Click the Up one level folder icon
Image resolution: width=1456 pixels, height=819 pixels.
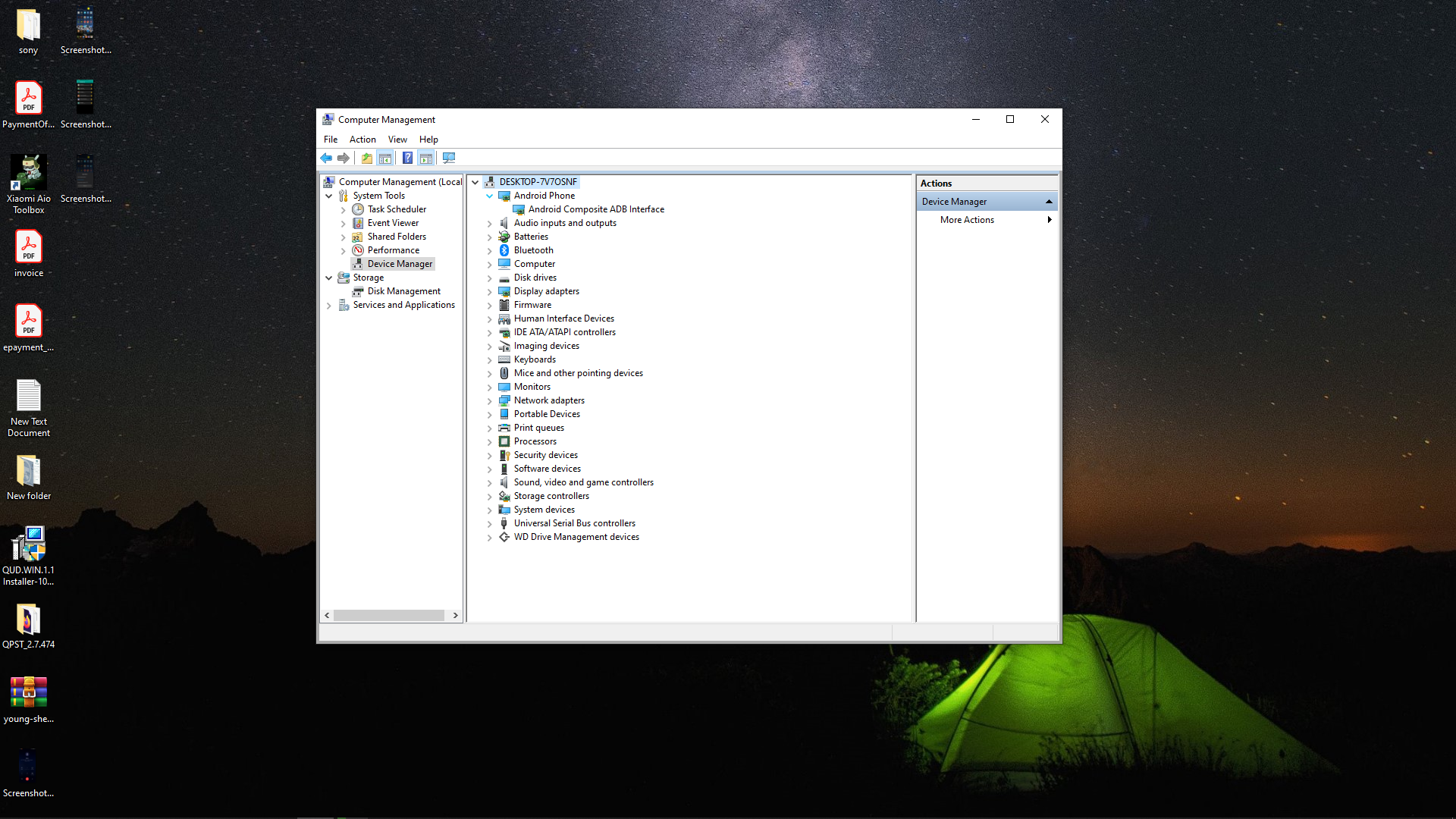[x=367, y=158]
